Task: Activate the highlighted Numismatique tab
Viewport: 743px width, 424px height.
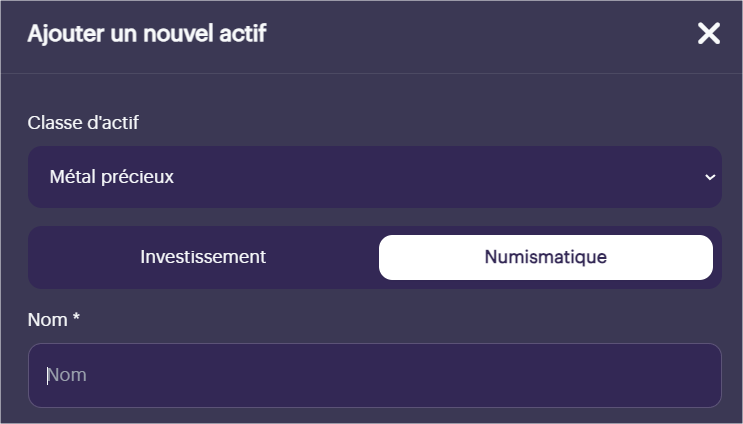Action: tap(546, 257)
